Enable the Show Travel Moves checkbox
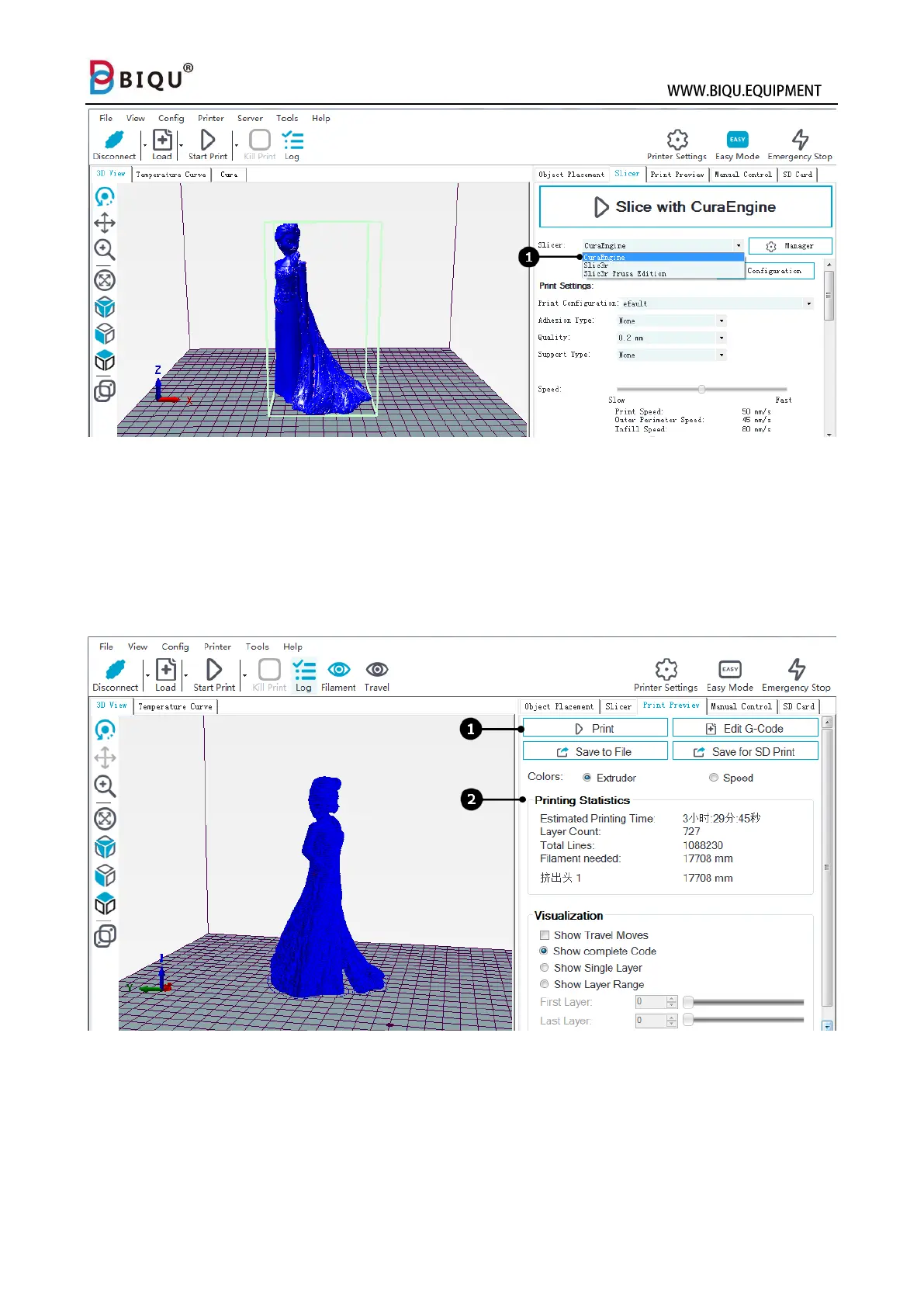 tap(545, 935)
